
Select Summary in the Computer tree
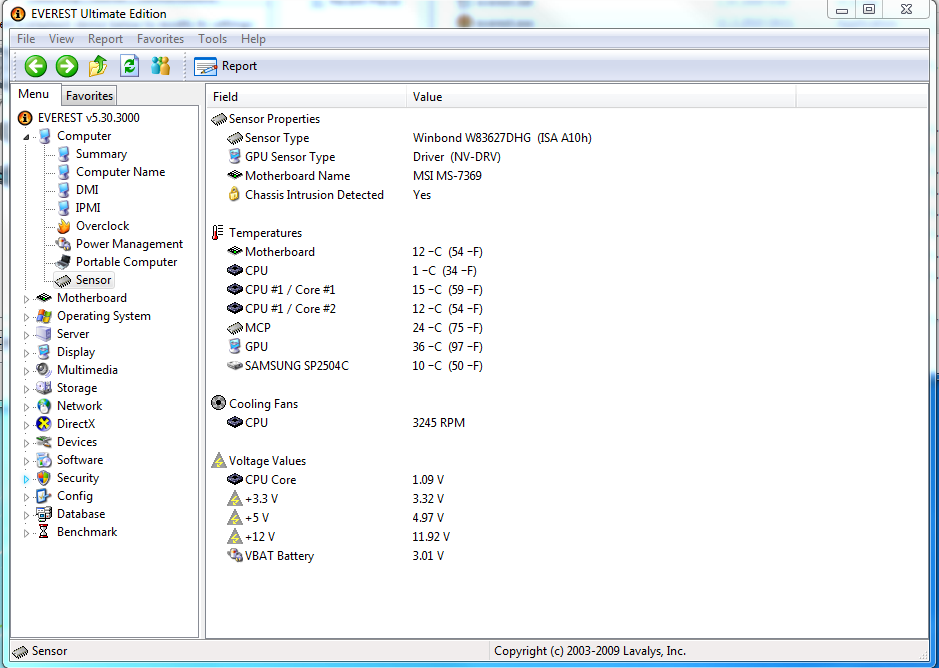[101, 154]
